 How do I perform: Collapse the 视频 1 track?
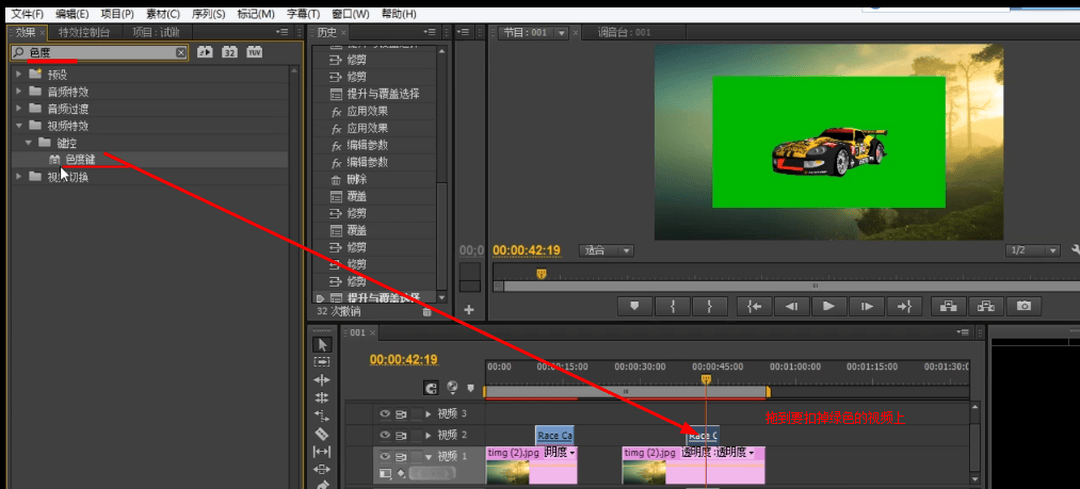[429, 456]
